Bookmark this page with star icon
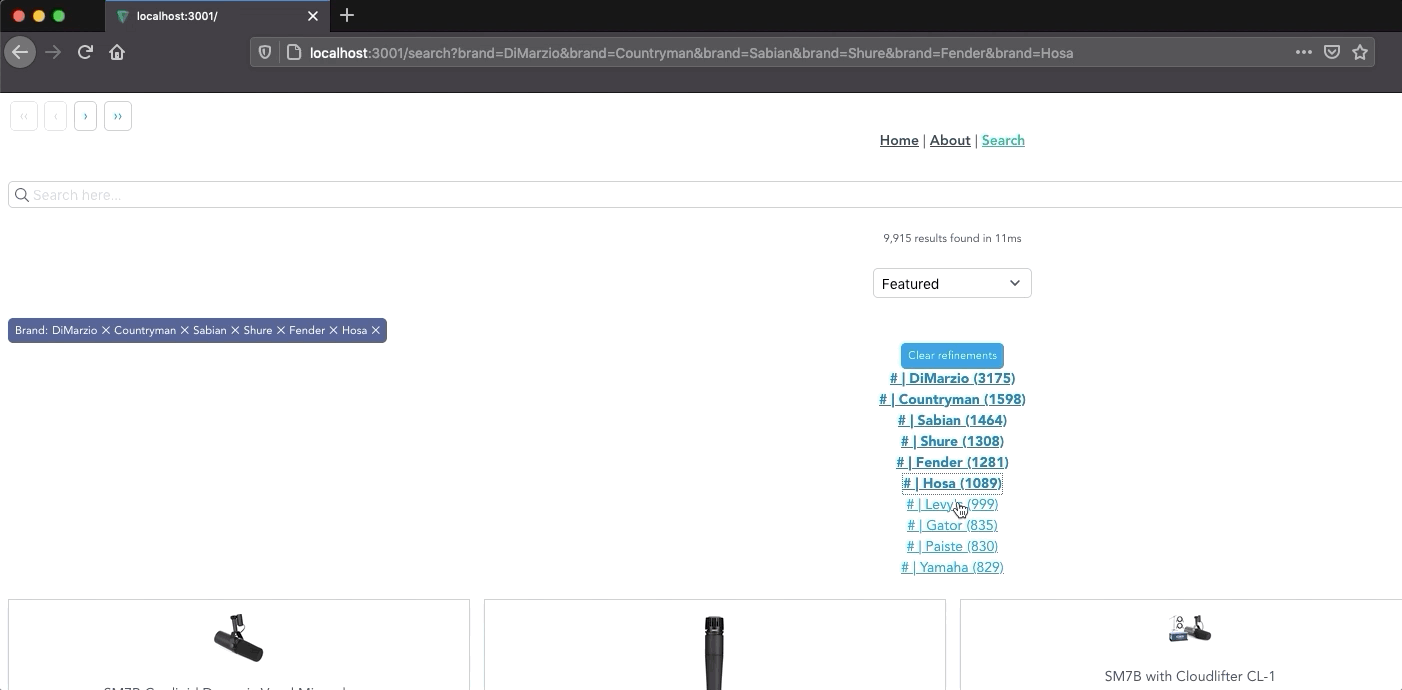1402x690 pixels. click(1360, 52)
